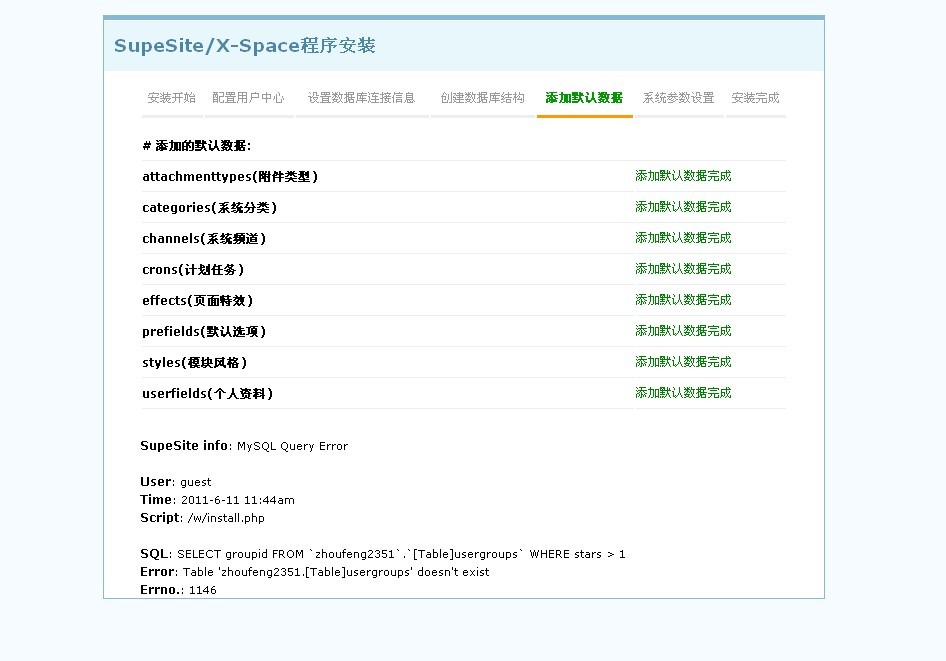Open the 配置用户中心 step tab
Viewport: 946px width, 661px height.
click(x=248, y=98)
